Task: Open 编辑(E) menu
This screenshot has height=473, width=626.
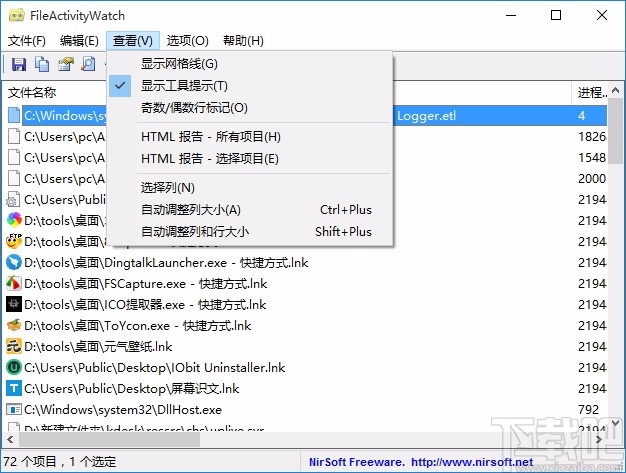Action: (79, 41)
